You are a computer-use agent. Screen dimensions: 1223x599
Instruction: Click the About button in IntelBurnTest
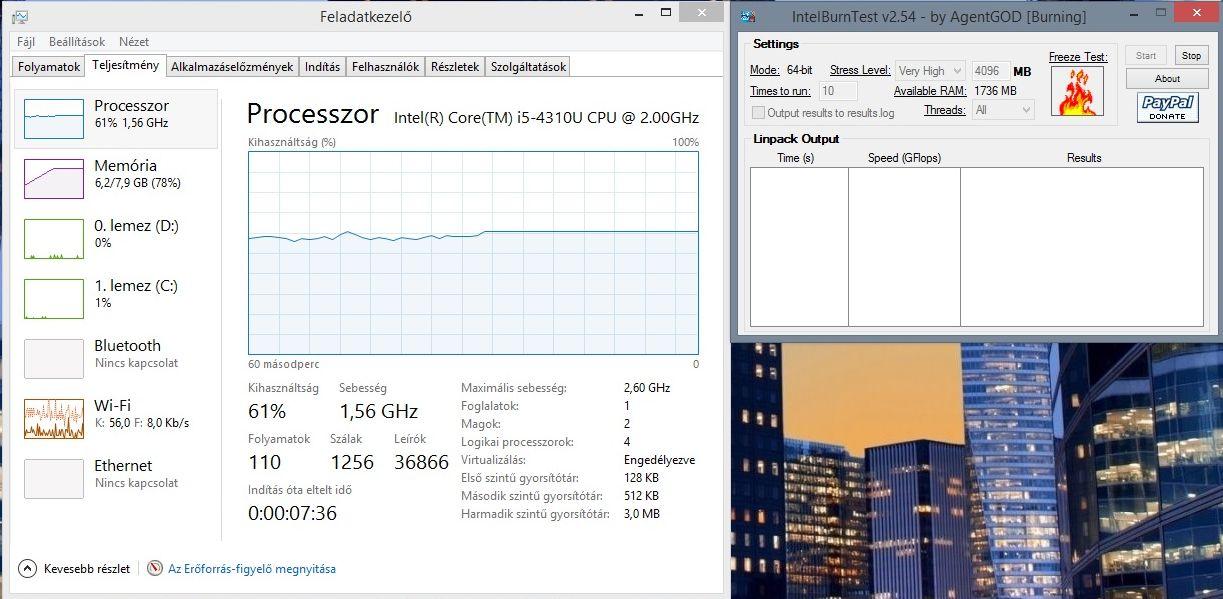(1167, 78)
